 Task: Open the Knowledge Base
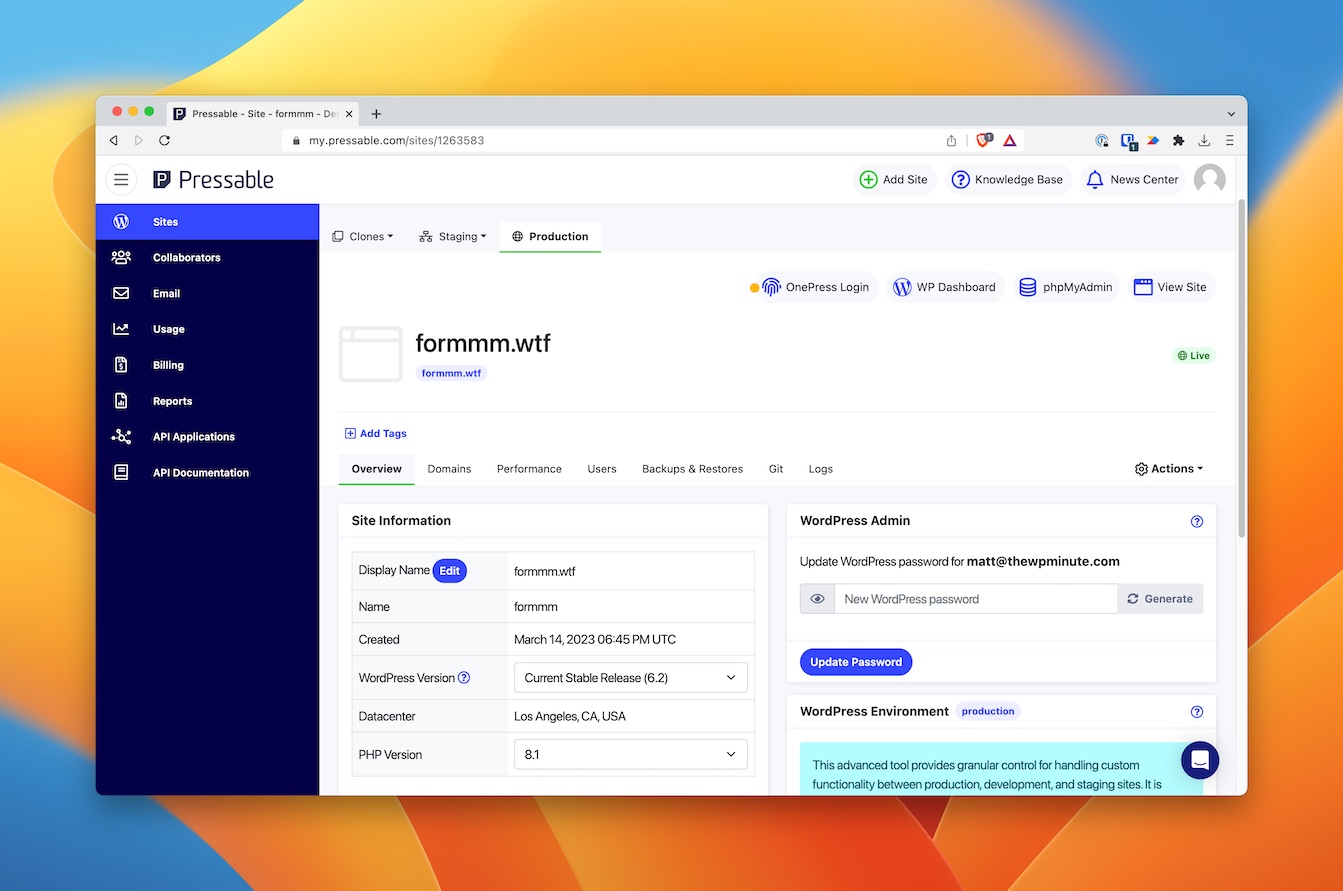tap(1007, 180)
